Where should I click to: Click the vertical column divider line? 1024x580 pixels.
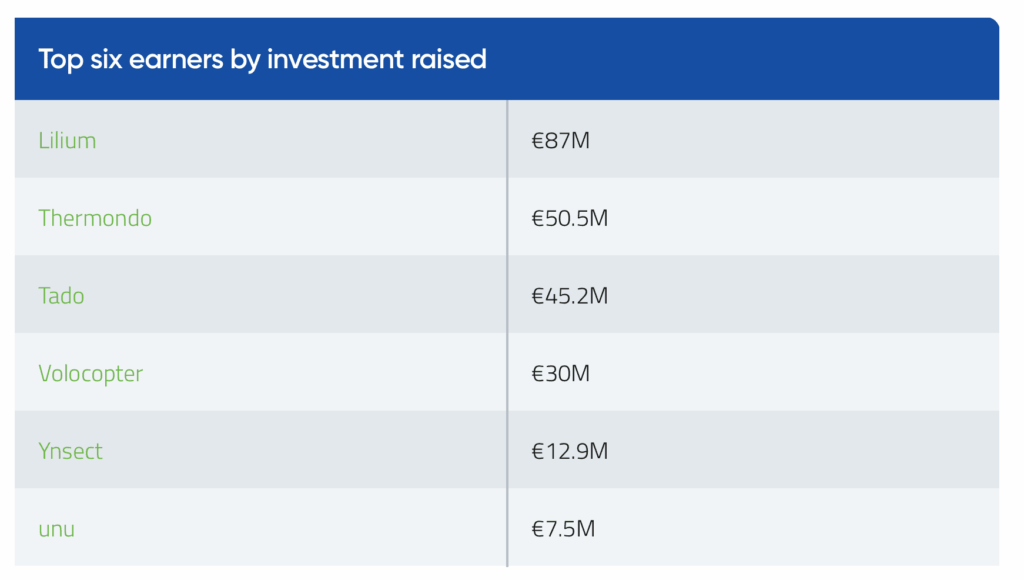coord(507,330)
